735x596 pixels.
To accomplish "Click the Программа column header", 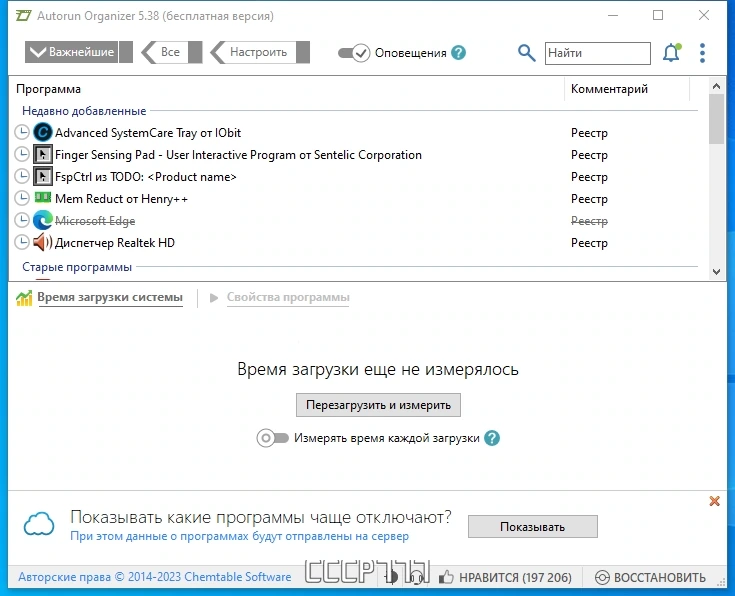I will (48, 89).
